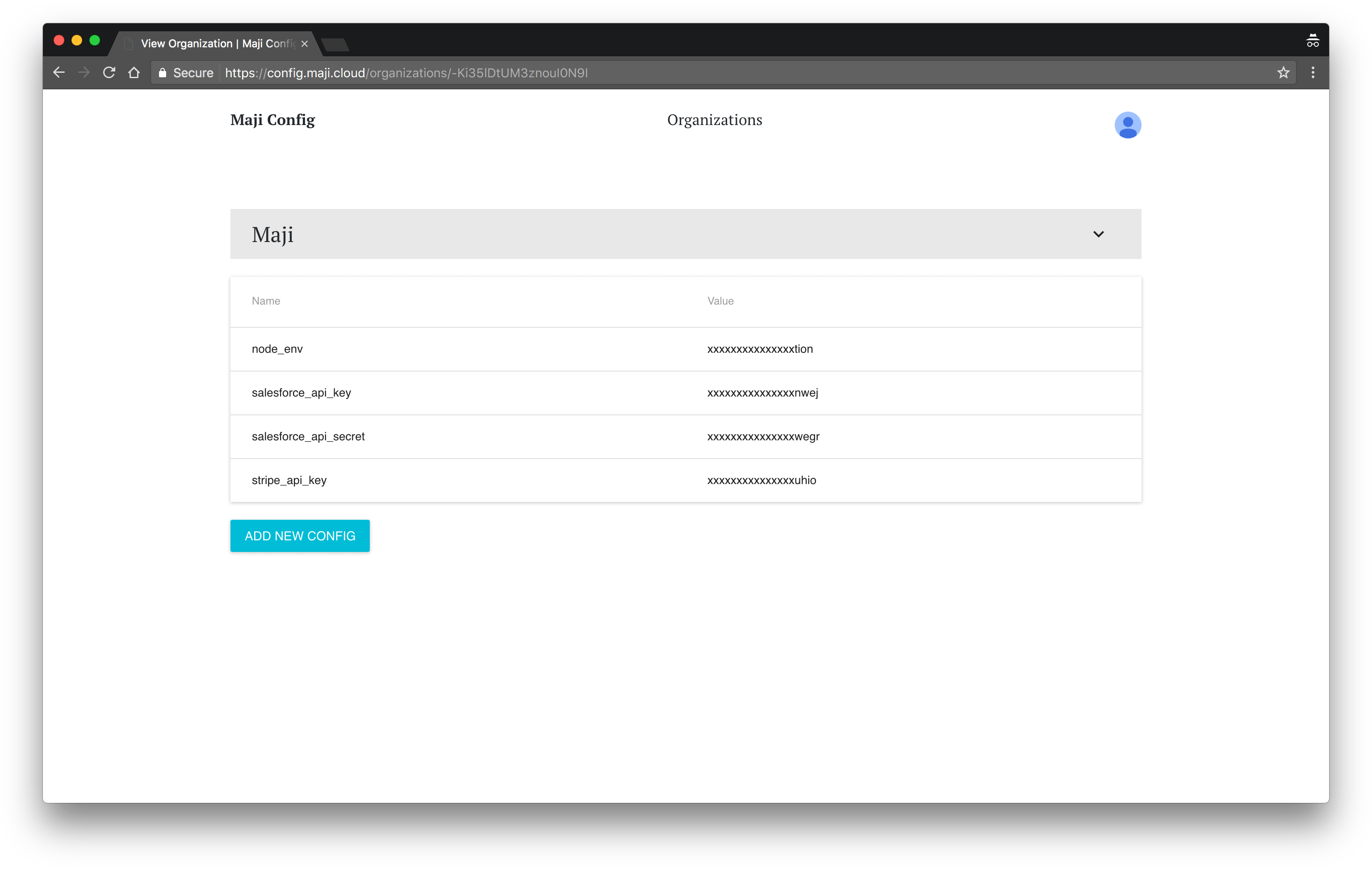The width and height of the screenshot is (1372, 869).
Task: Click the browser forward navigation arrow
Action: tap(84, 72)
